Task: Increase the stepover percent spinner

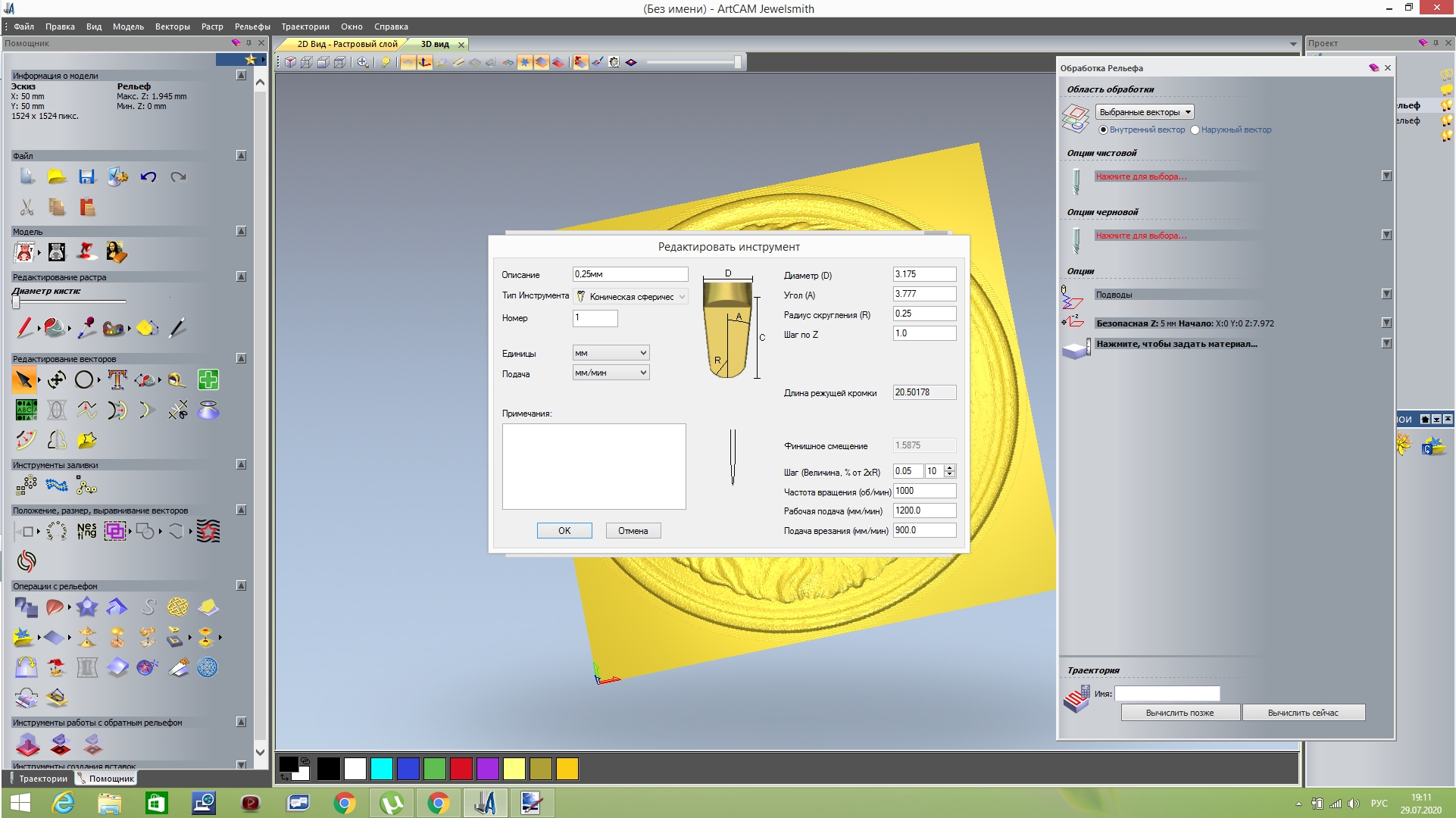Action: coord(950,467)
